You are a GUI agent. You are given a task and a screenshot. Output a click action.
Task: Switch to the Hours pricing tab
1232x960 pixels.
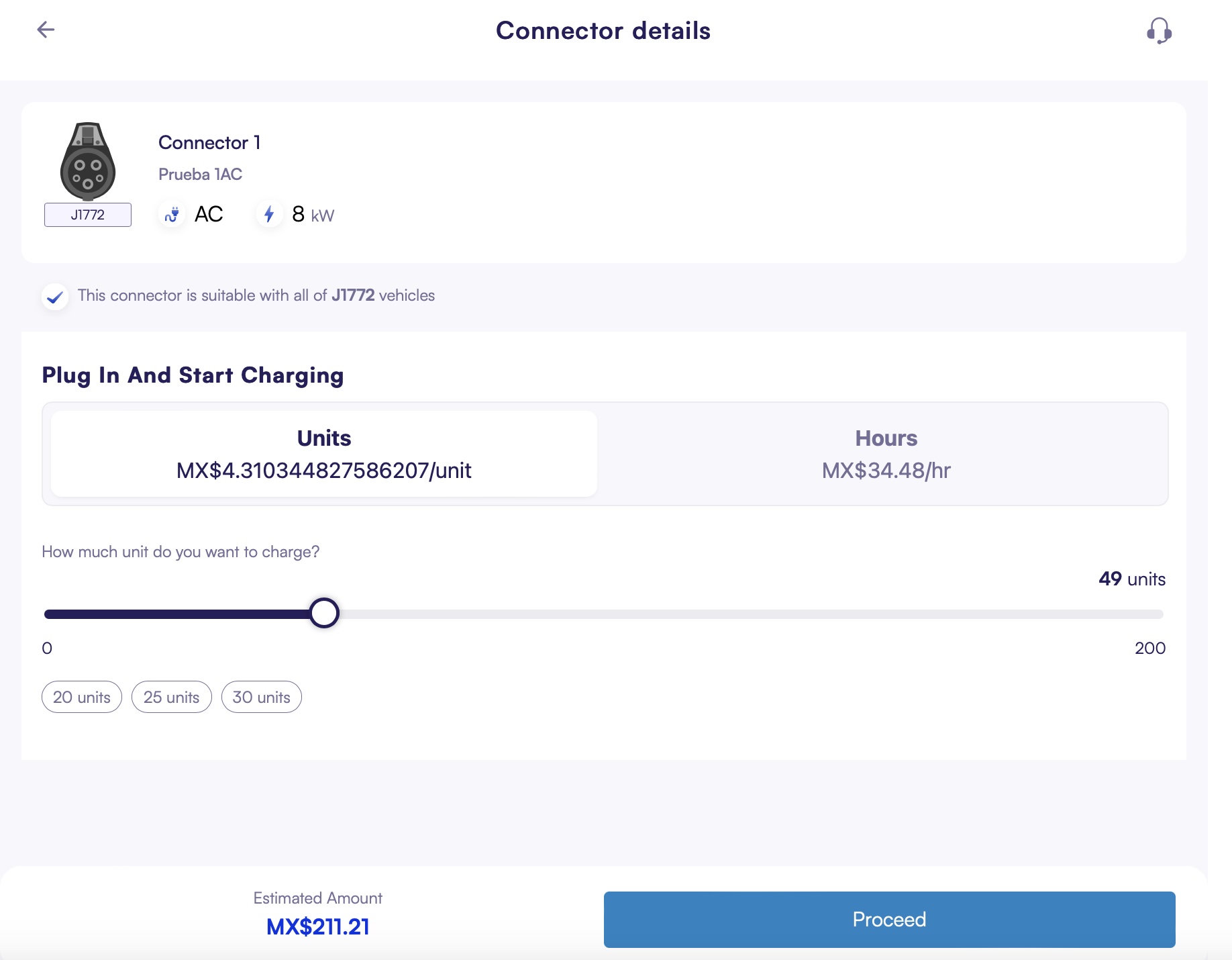886,453
